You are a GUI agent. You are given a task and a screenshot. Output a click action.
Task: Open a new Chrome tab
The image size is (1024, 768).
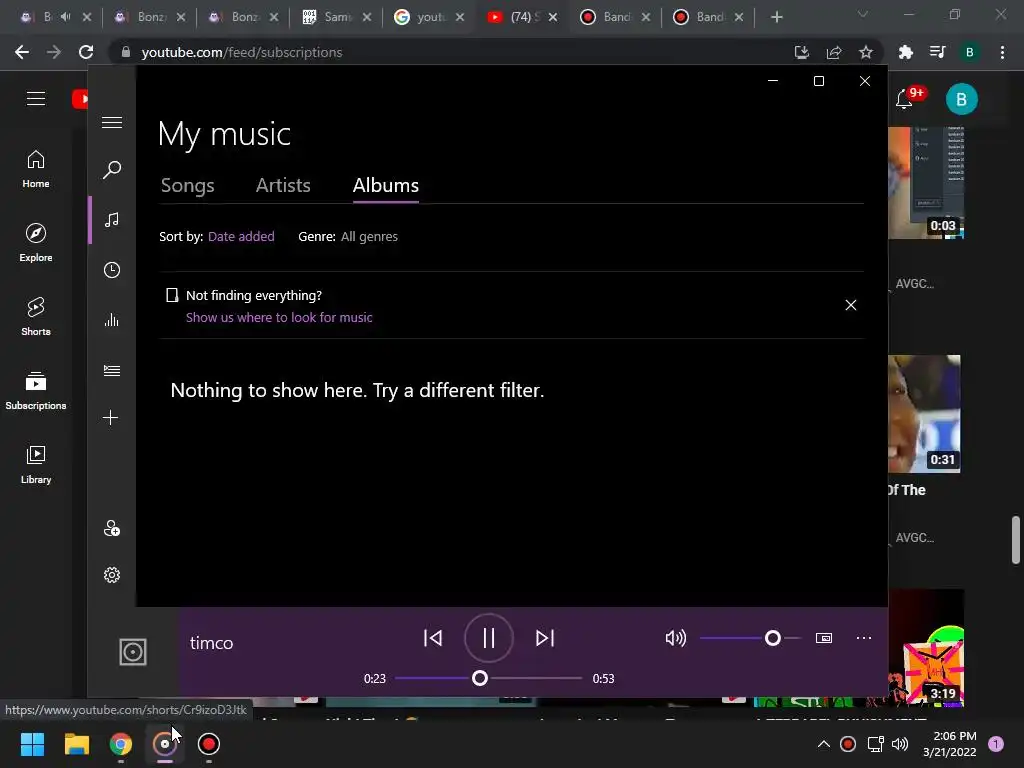coord(776,17)
